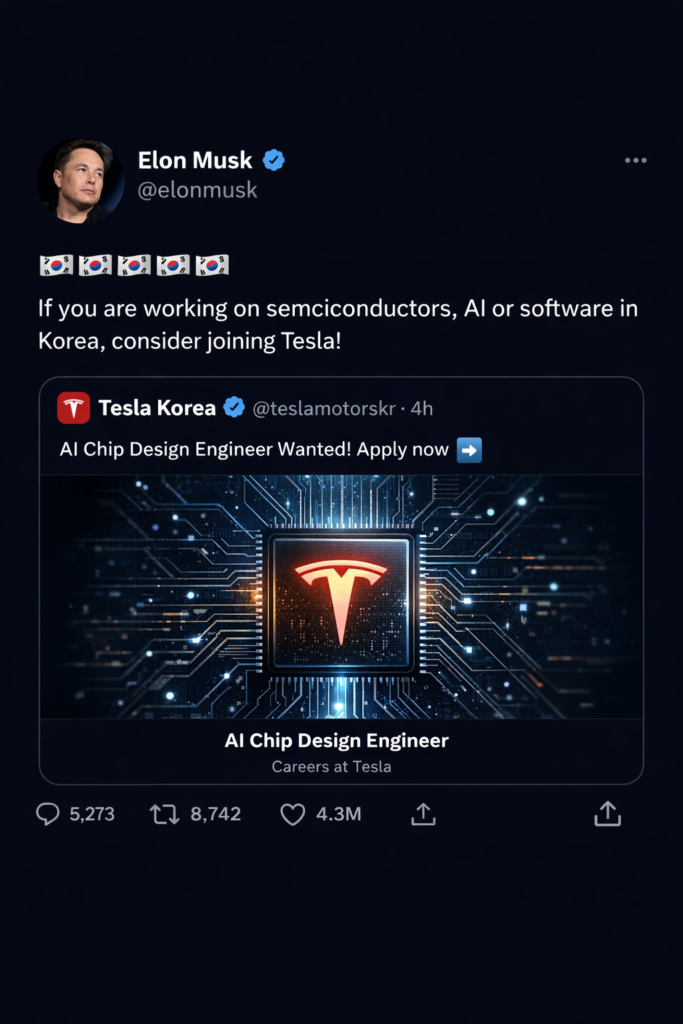Click the Careers at Tesla caption
683x1024 pixels.
click(332, 767)
